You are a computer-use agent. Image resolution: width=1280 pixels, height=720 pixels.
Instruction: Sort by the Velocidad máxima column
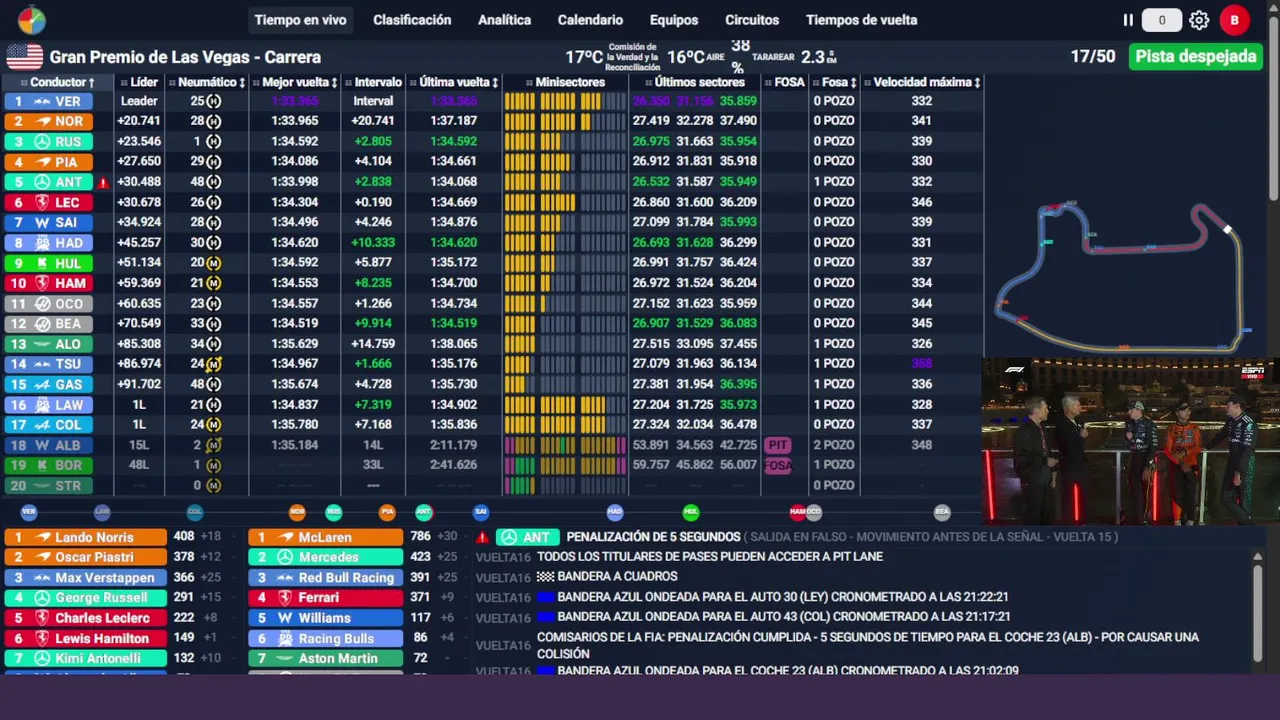point(923,82)
